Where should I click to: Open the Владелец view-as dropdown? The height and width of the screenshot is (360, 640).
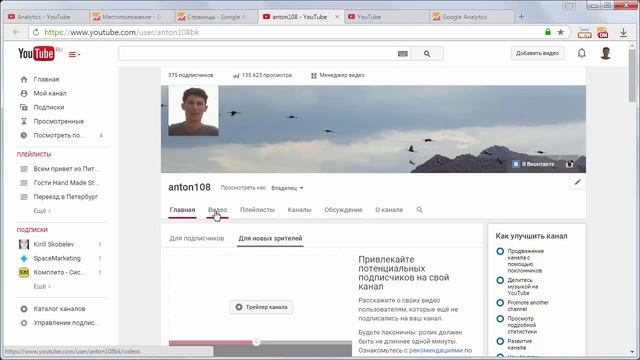coord(287,188)
